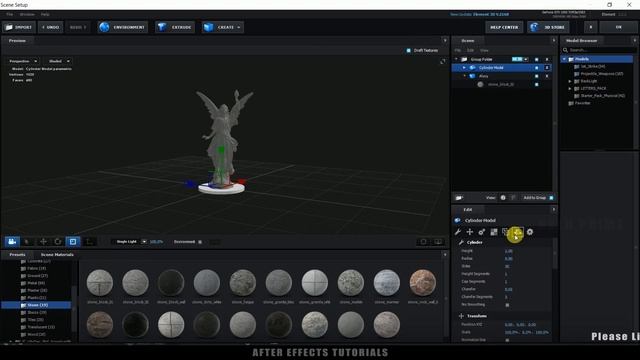Click the Import button in the top toolbar
This screenshot has height=360, width=640.
tap(19, 27)
